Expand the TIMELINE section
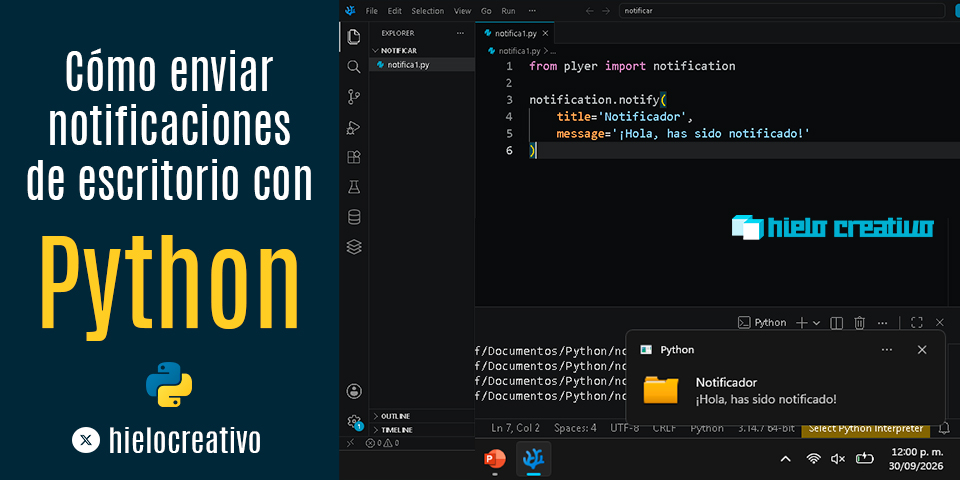Screen dimensions: 960x480 (x=422, y=430)
